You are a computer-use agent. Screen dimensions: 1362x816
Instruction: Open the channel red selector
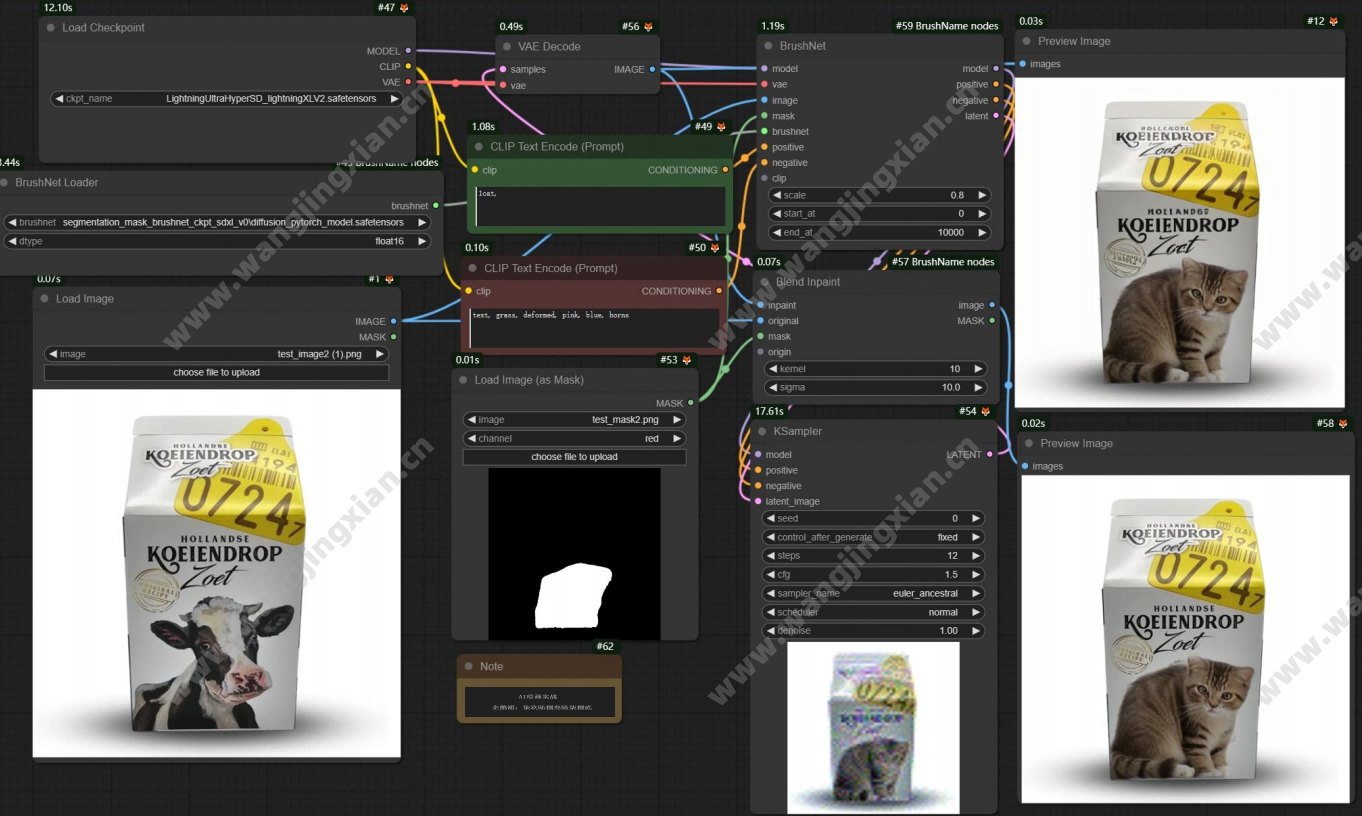coord(574,438)
